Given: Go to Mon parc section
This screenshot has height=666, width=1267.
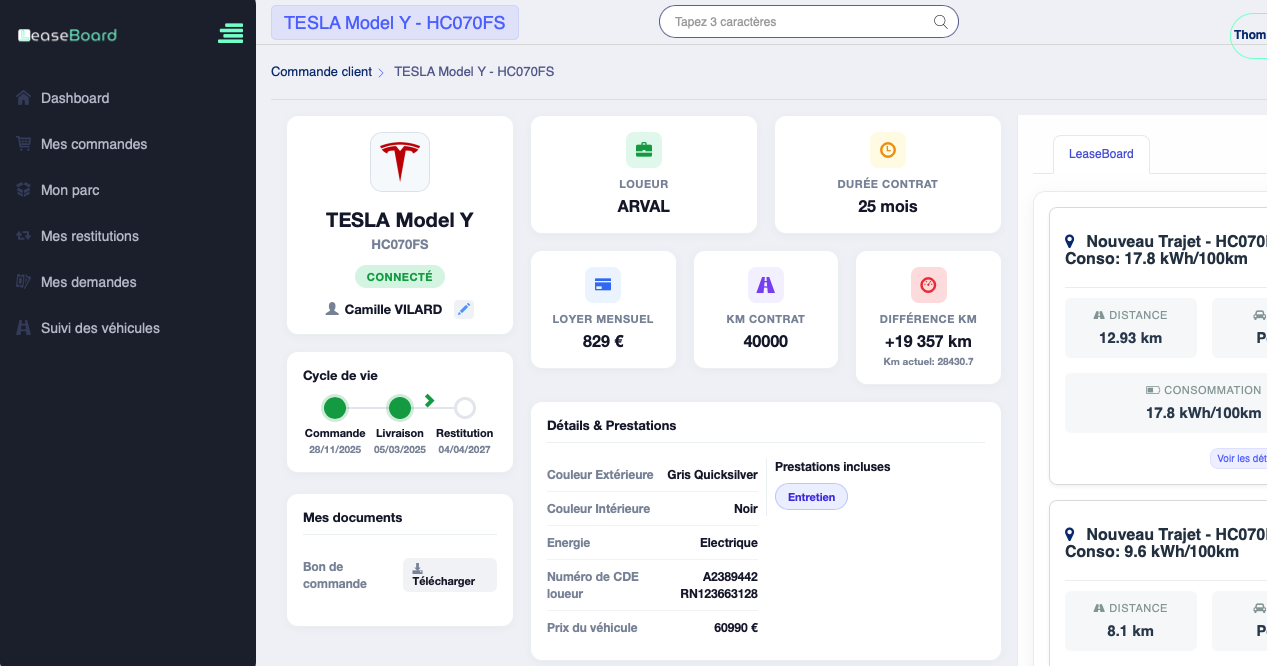Looking at the screenshot, I should click(70, 190).
